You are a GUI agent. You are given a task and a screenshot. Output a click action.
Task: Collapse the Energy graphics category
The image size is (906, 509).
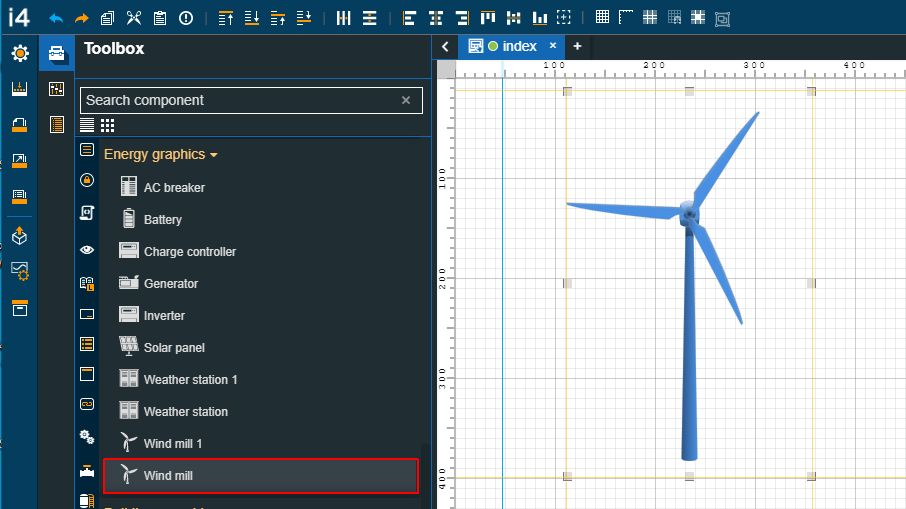[161, 154]
